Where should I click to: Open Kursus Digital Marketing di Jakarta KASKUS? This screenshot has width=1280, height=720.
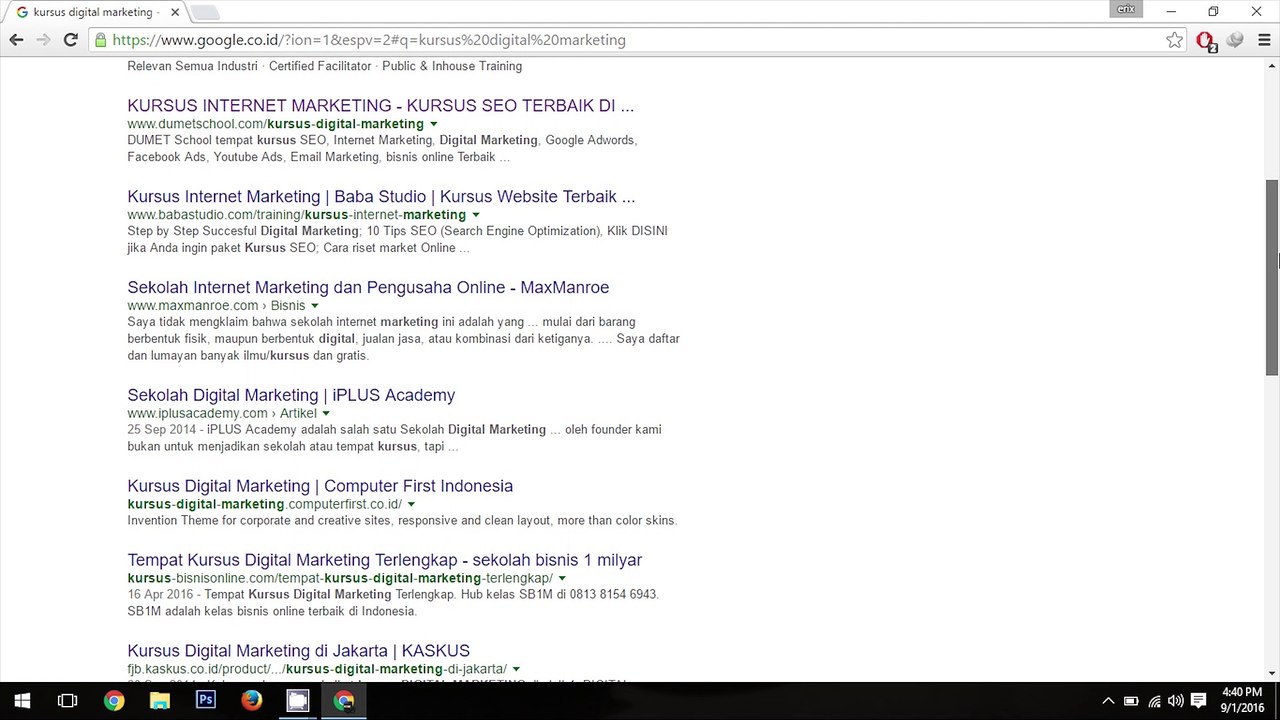pyautogui.click(x=299, y=651)
